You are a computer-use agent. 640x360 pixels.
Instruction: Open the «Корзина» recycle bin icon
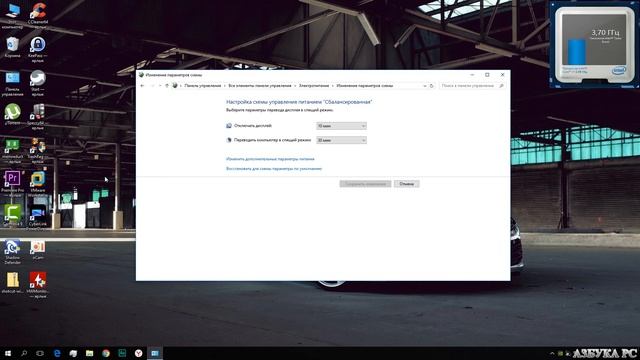(x=12, y=47)
